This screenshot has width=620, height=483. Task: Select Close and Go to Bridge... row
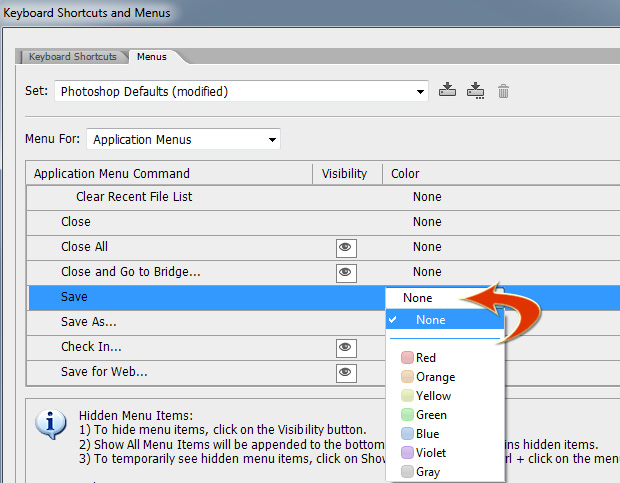[x=323, y=273]
